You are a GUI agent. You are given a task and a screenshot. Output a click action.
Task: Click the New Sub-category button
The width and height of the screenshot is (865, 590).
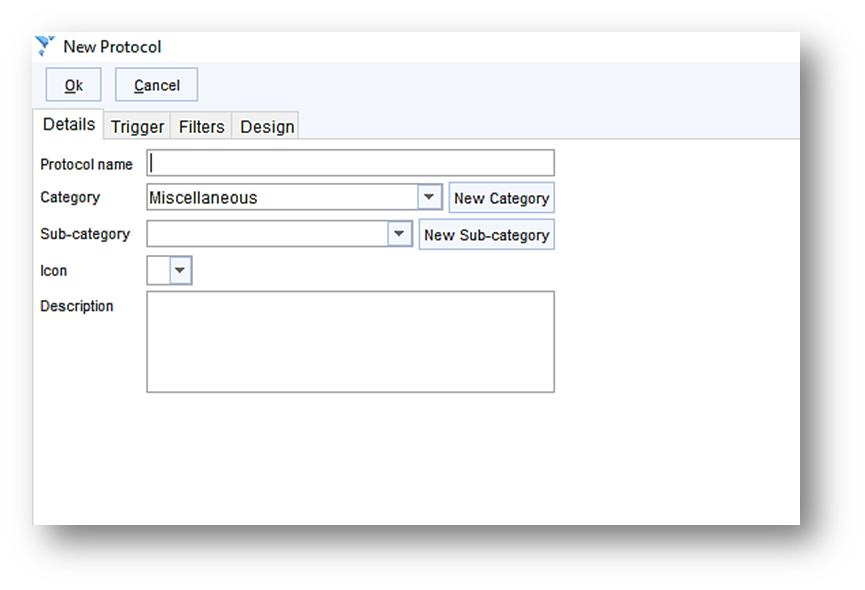click(x=487, y=235)
